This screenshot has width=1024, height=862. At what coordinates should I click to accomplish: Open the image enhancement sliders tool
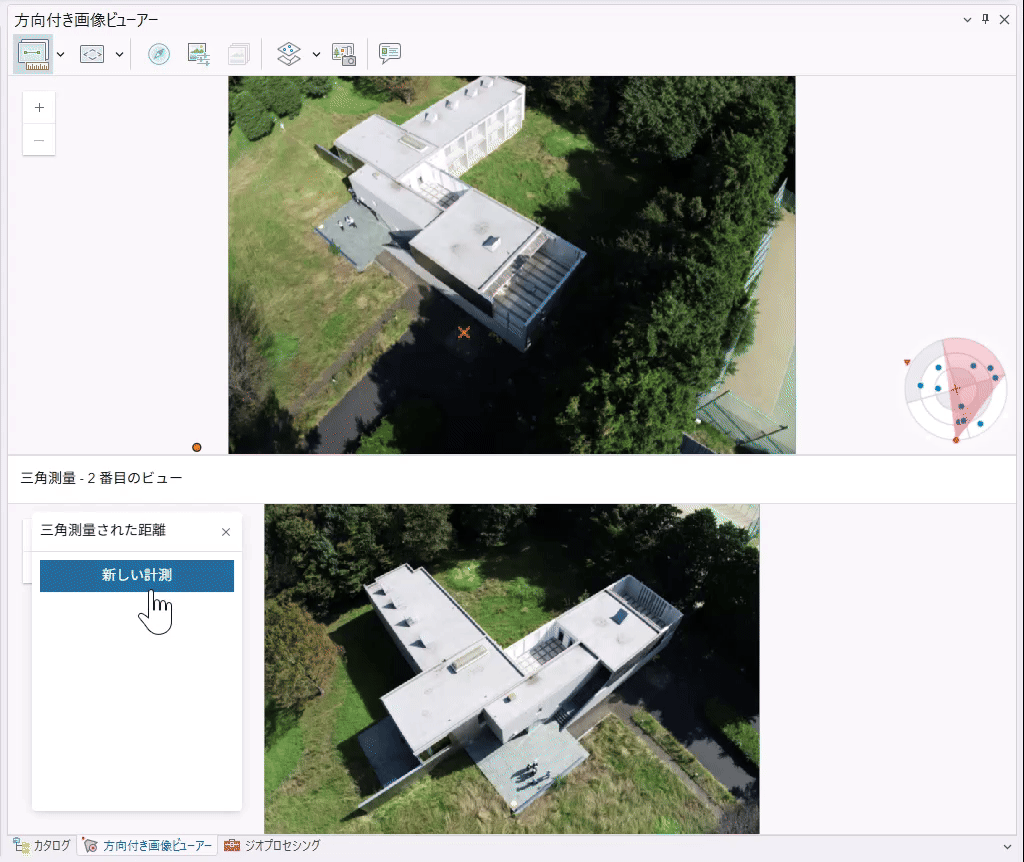[199, 54]
